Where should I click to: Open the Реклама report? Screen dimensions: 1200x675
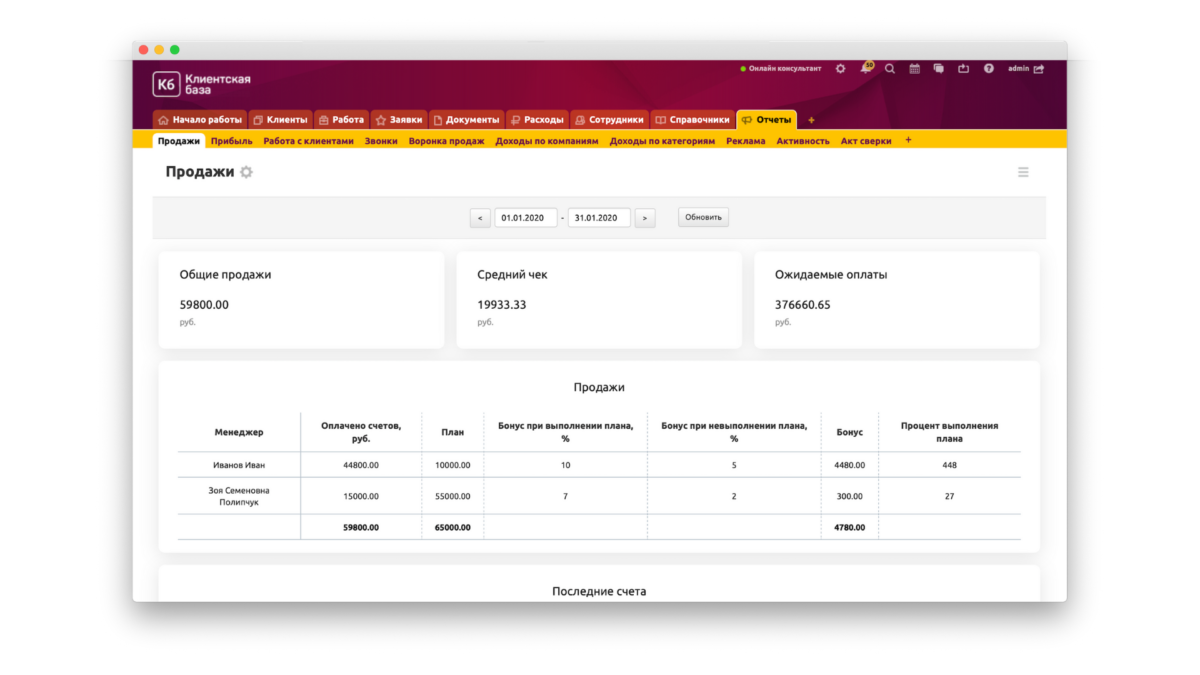click(746, 141)
